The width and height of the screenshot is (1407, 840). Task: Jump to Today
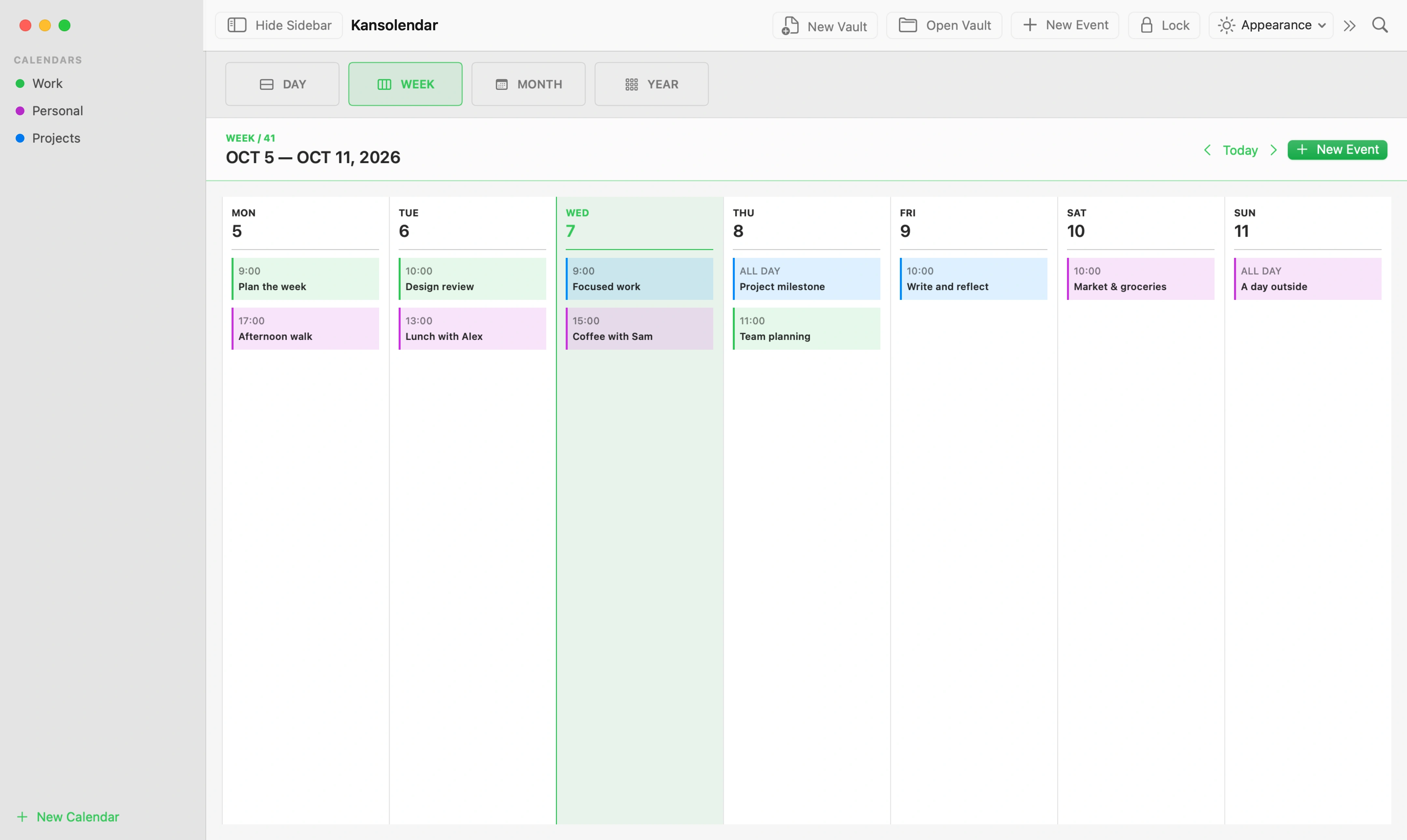pyautogui.click(x=1240, y=150)
